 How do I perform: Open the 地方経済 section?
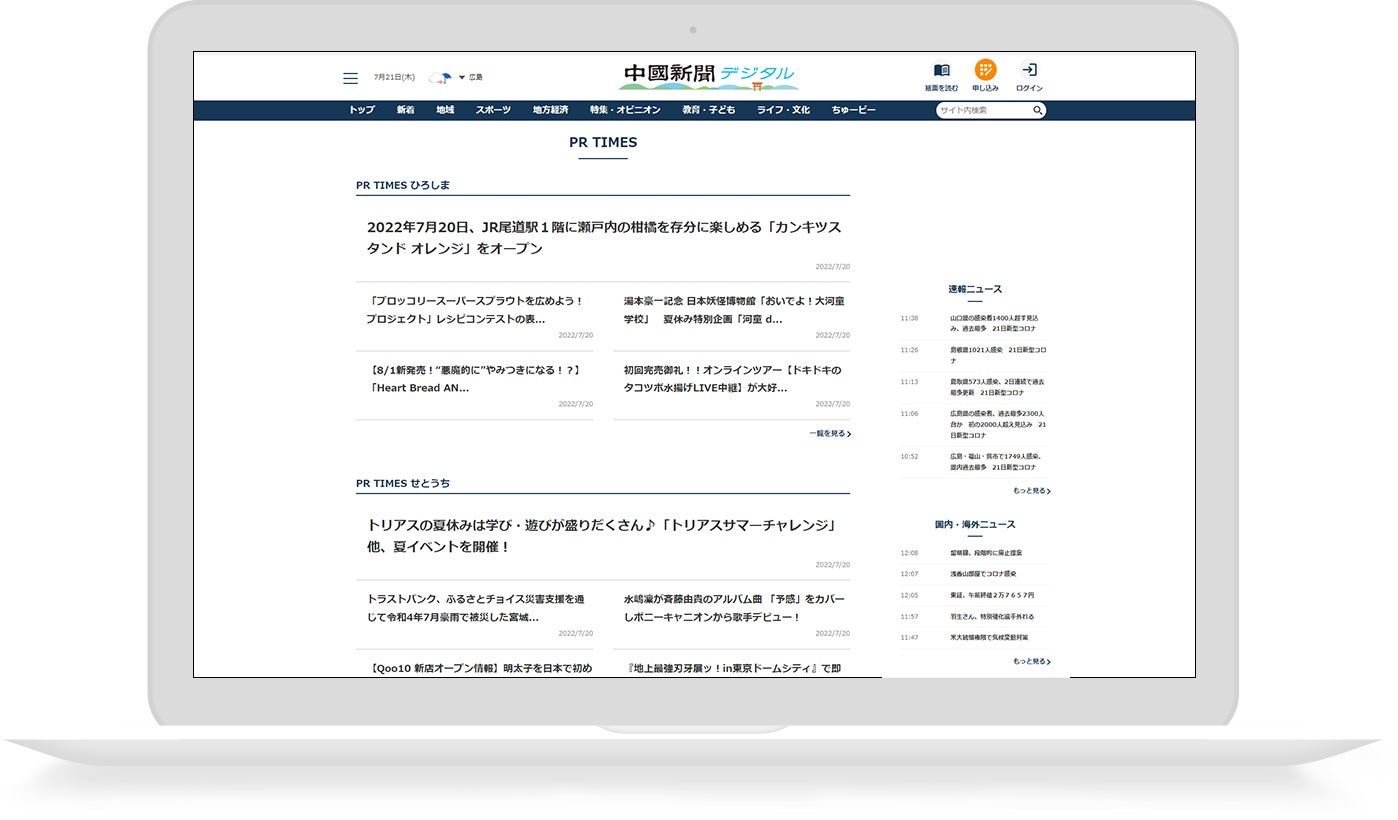(x=550, y=110)
